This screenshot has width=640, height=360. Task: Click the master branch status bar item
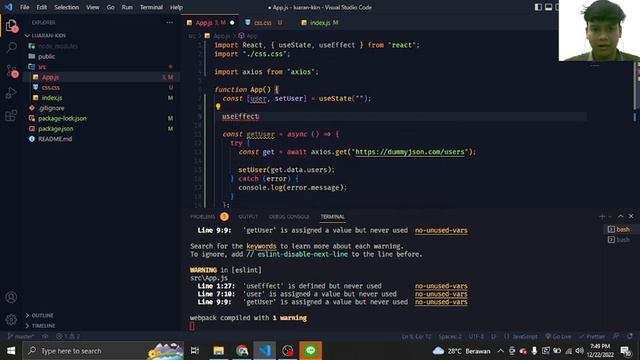(20, 337)
